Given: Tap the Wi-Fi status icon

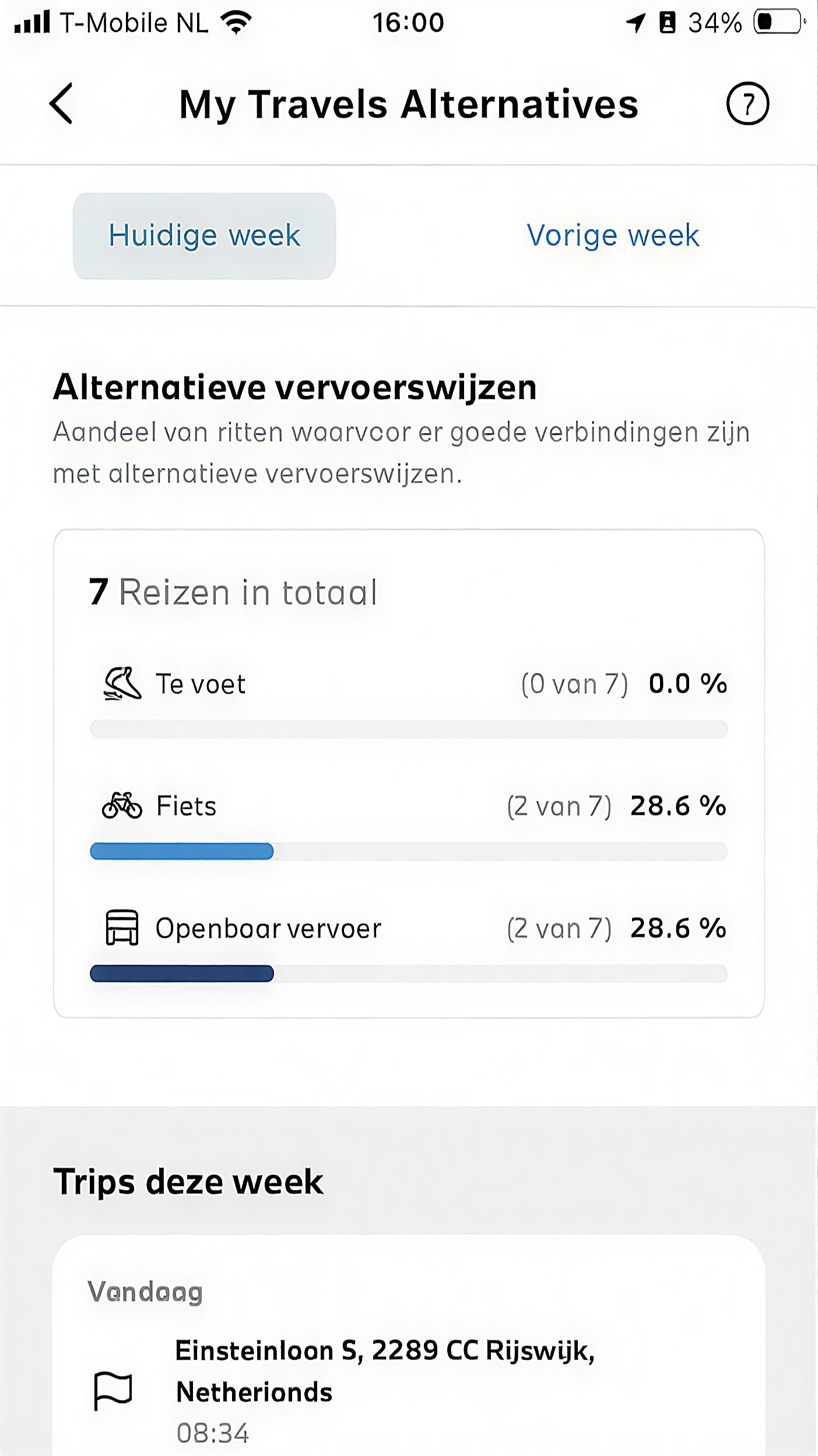Looking at the screenshot, I should pos(236,23).
